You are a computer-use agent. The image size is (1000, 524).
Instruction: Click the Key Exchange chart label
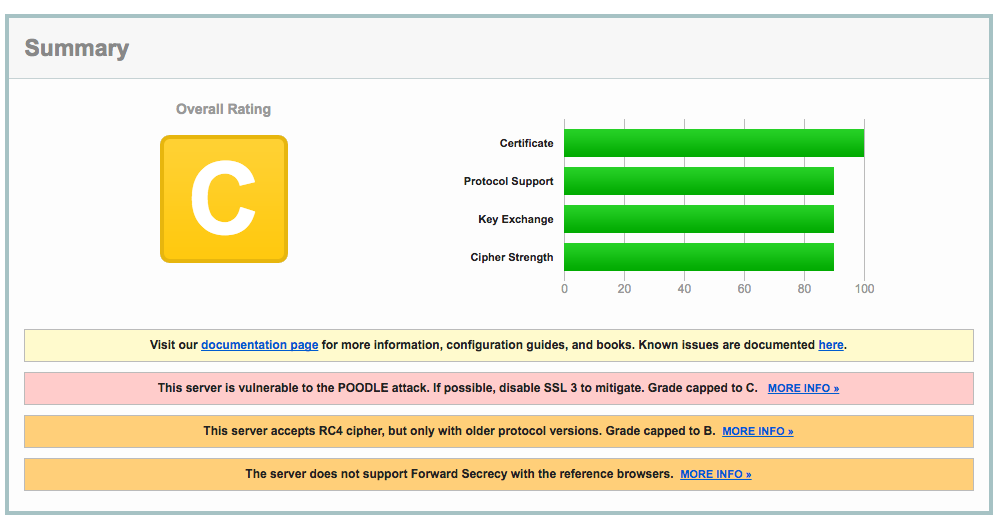click(515, 219)
